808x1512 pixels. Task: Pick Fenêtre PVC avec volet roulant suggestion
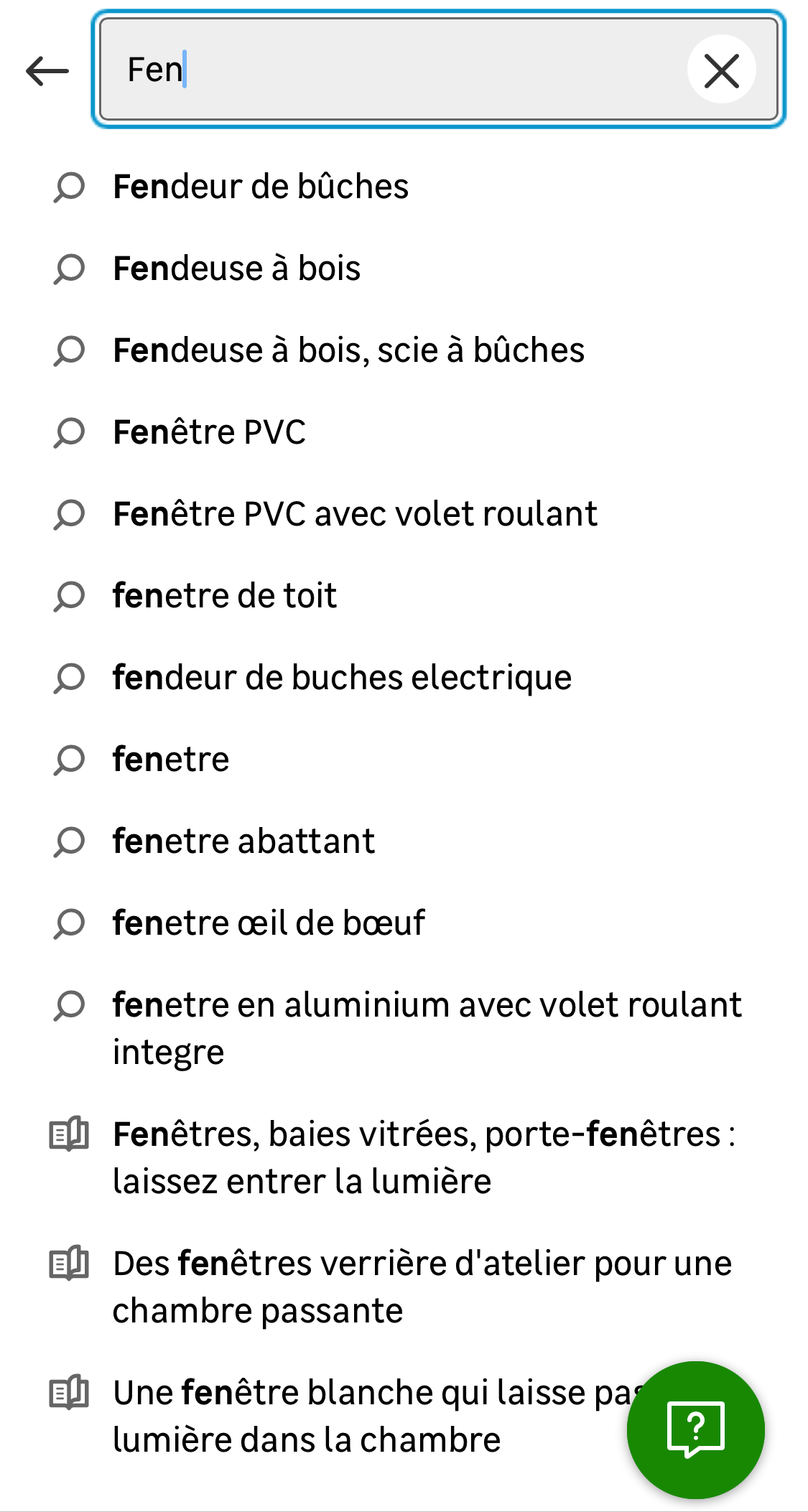click(355, 514)
